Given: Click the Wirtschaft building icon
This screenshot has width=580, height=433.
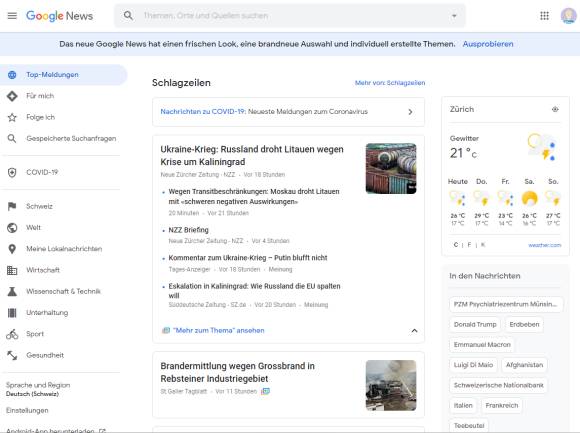Looking at the screenshot, I should coord(12,270).
